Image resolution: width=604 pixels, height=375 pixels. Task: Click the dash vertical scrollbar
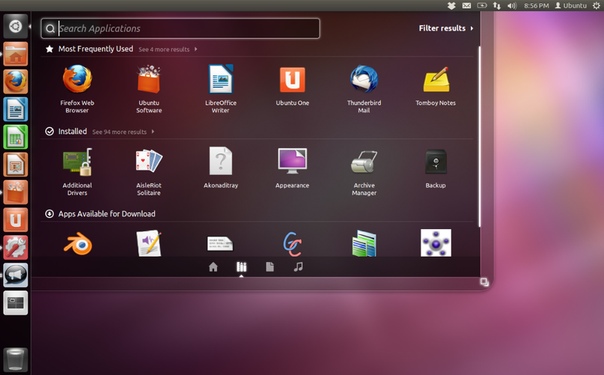479,137
